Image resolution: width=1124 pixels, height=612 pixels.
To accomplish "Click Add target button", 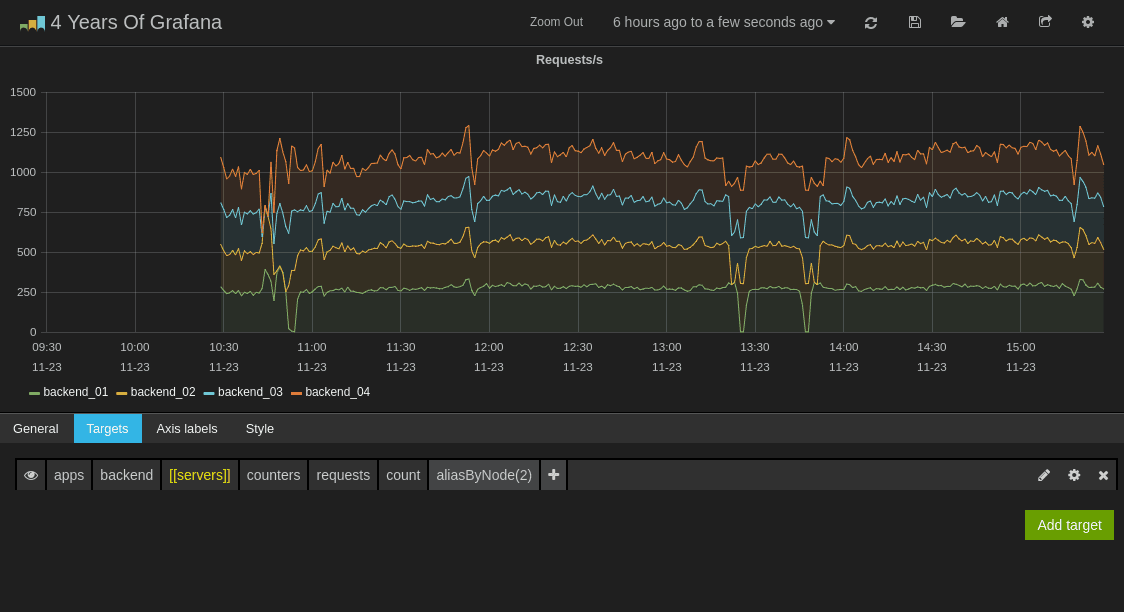I will [x=1069, y=525].
